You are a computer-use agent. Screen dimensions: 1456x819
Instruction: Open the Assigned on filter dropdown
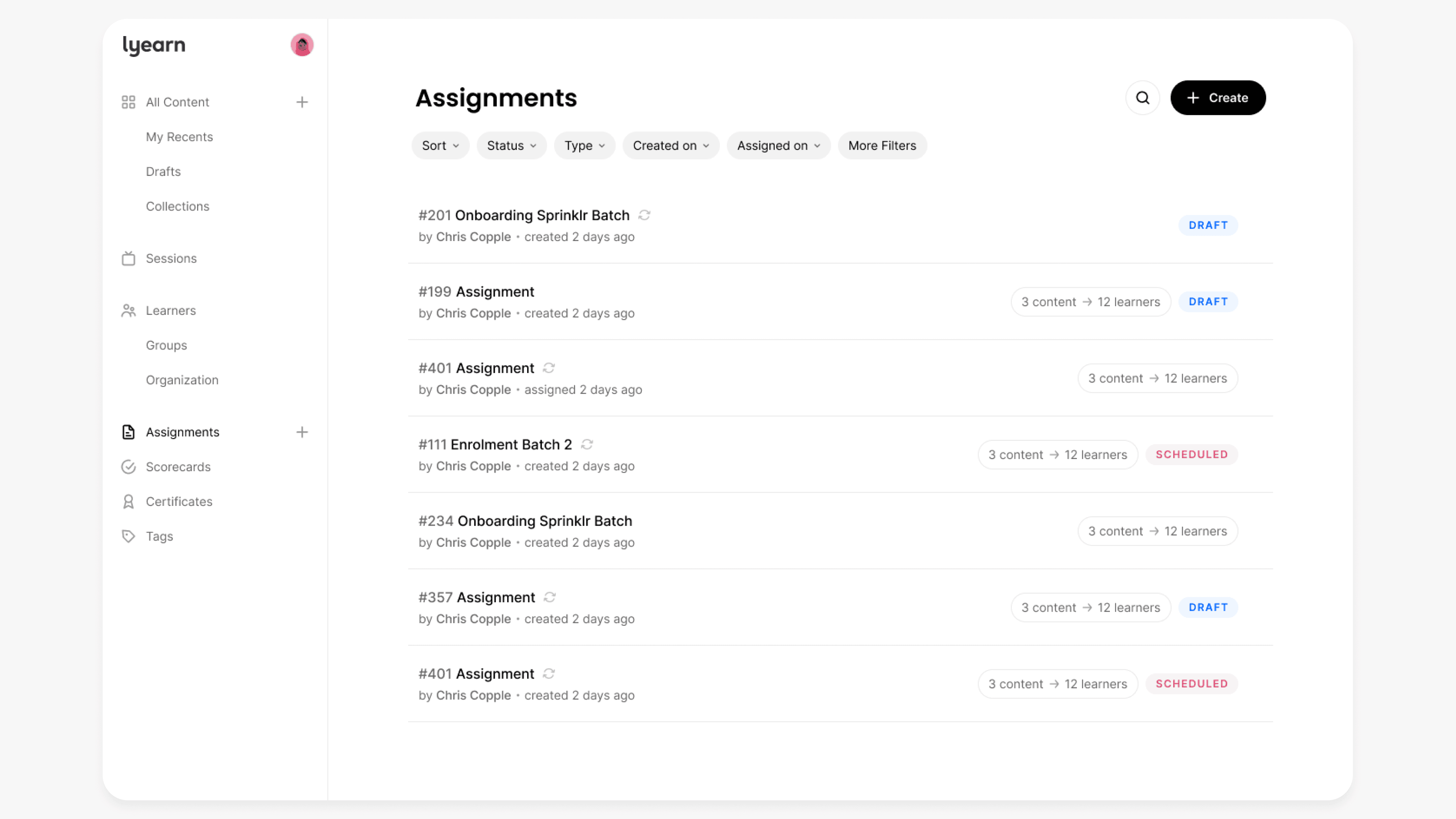tap(778, 146)
